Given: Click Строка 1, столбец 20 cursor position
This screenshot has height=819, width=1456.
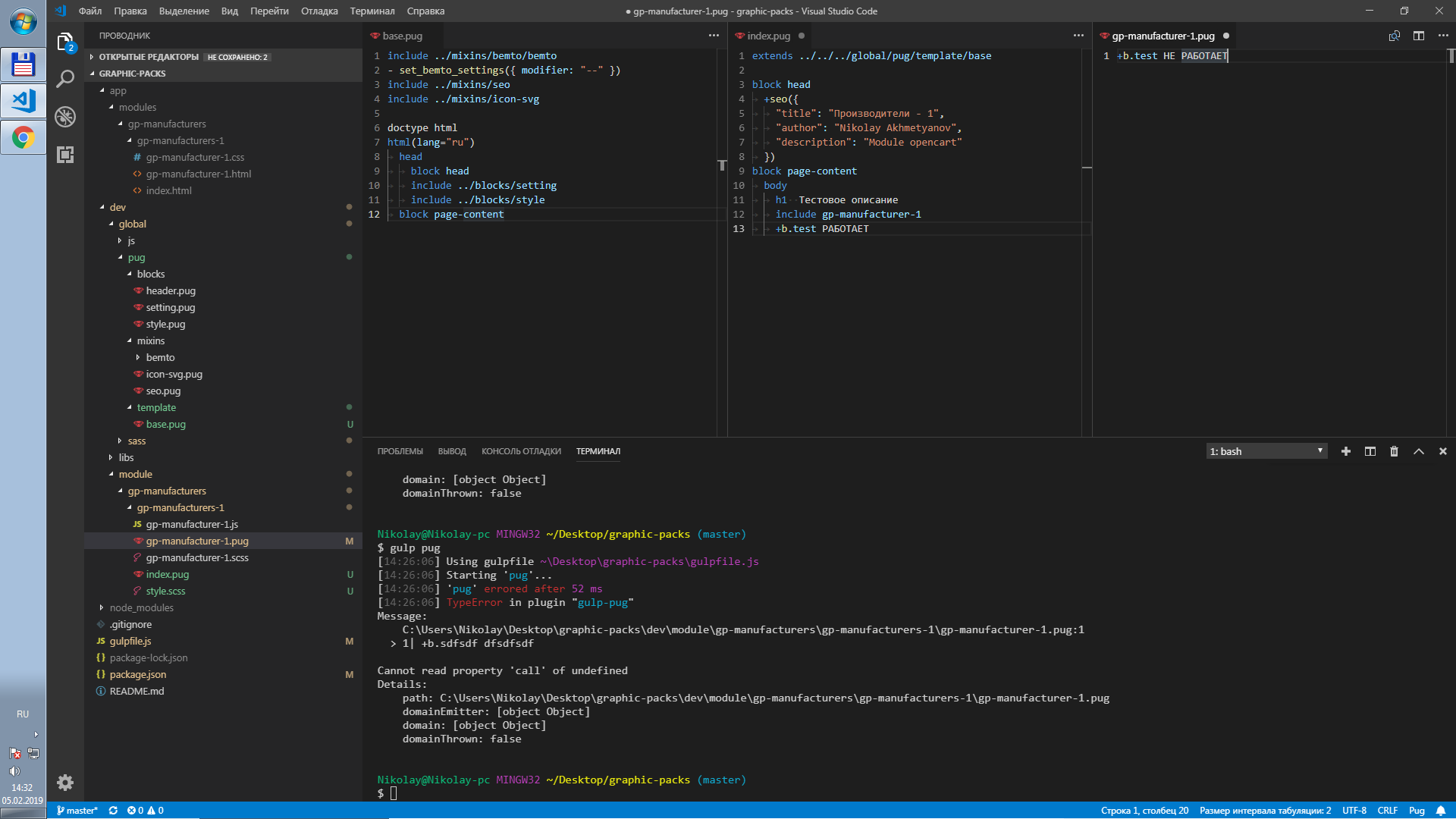Looking at the screenshot, I should 1144,811.
